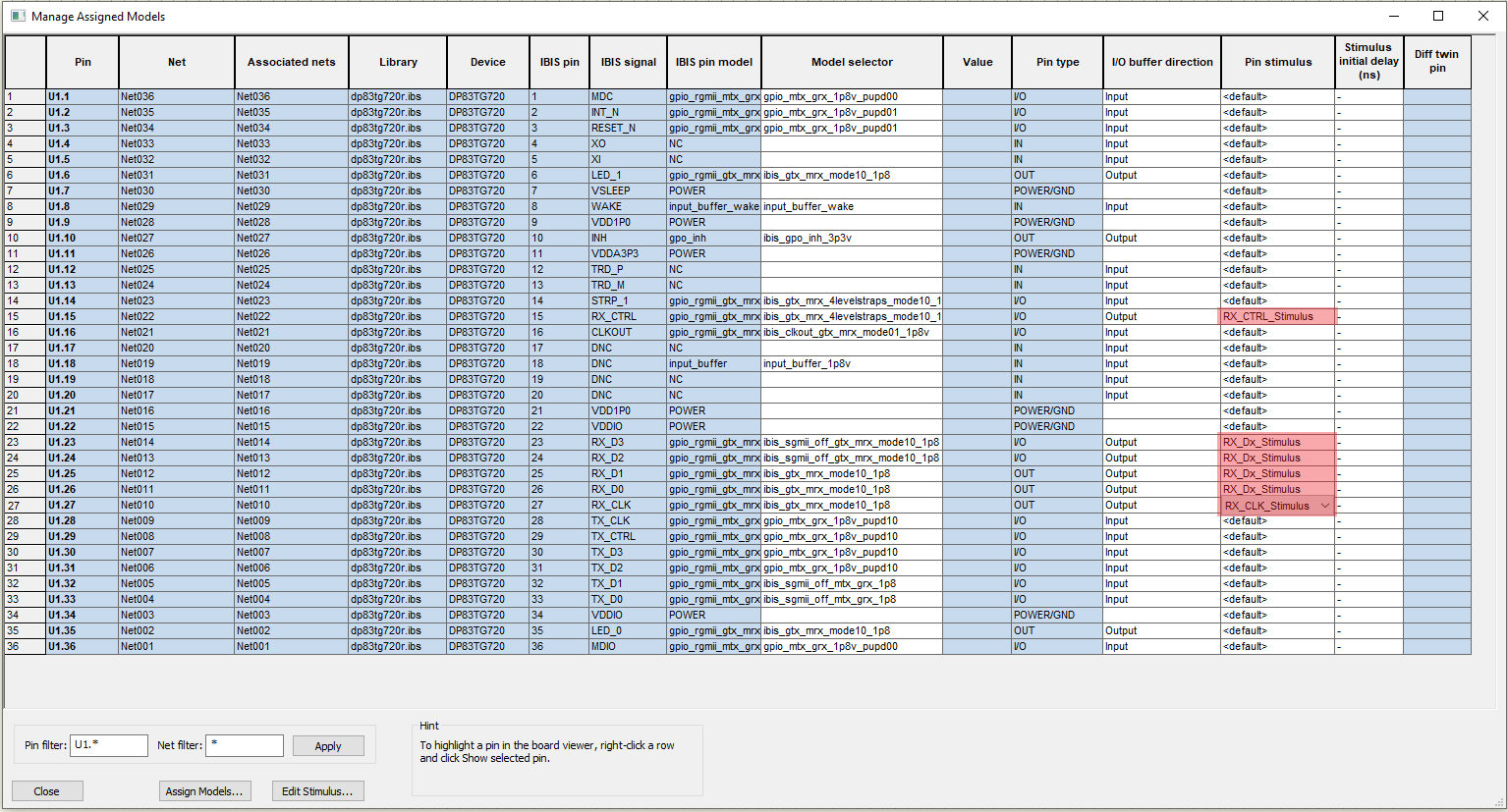Click the Pin type column header
Screen dimensions: 1508x812
pyautogui.click(x=1057, y=62)
